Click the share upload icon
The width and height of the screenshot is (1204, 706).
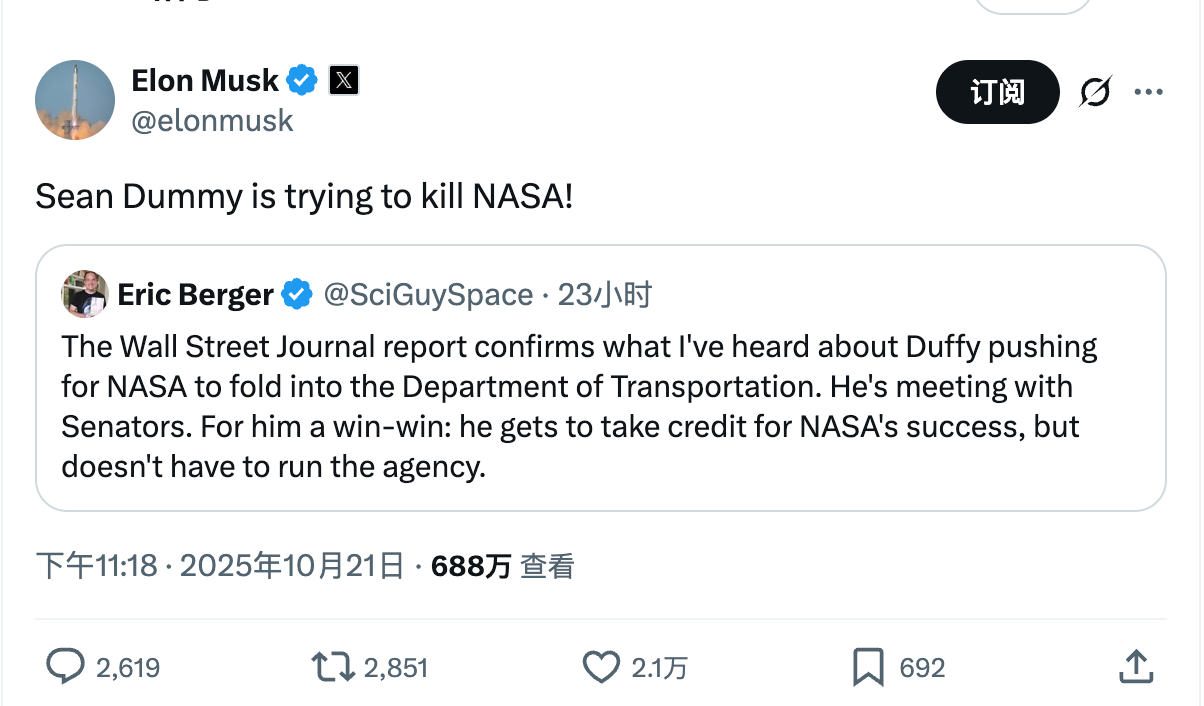[x=1135, y=666]
